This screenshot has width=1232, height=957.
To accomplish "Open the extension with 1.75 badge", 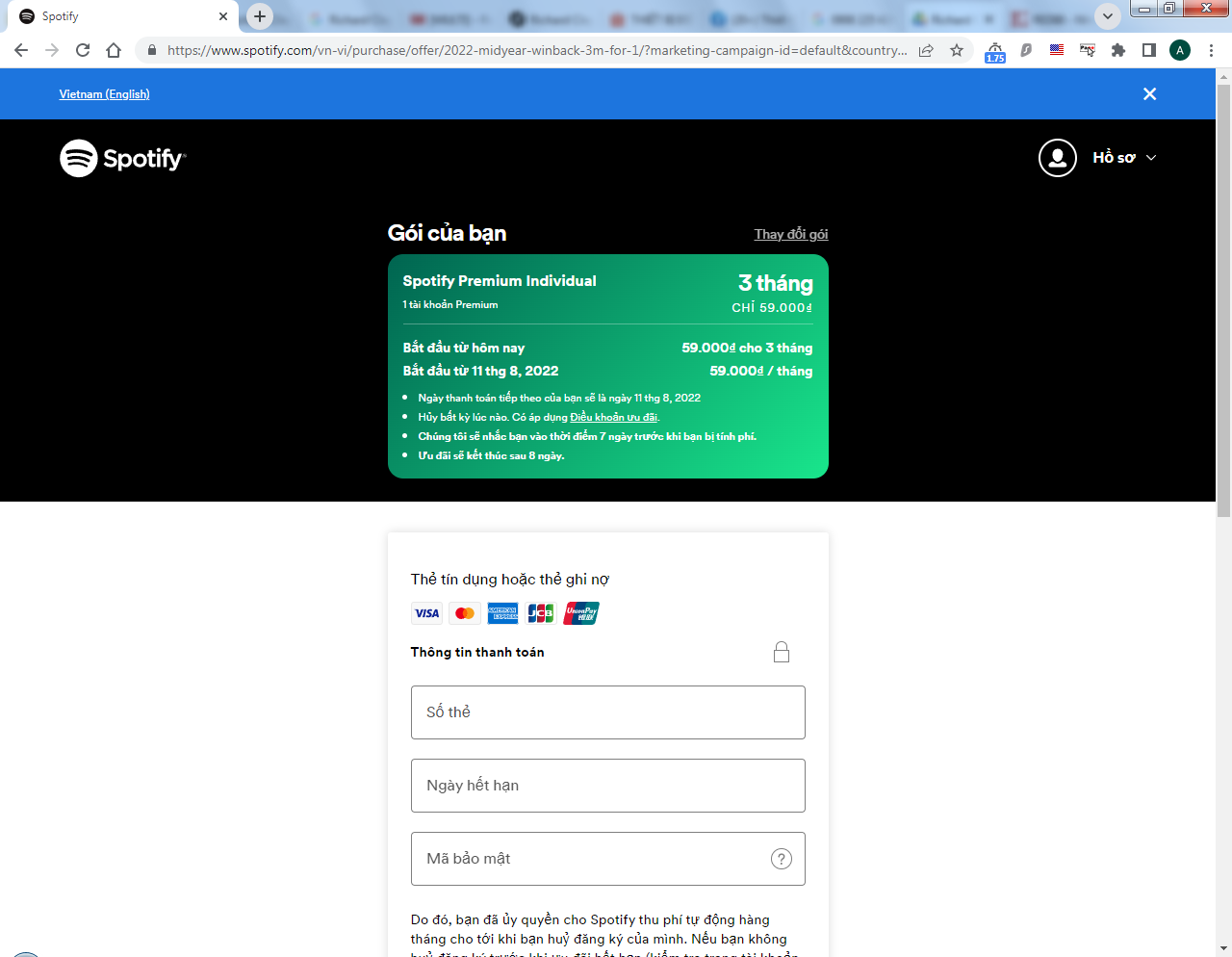I will point(995,52).
